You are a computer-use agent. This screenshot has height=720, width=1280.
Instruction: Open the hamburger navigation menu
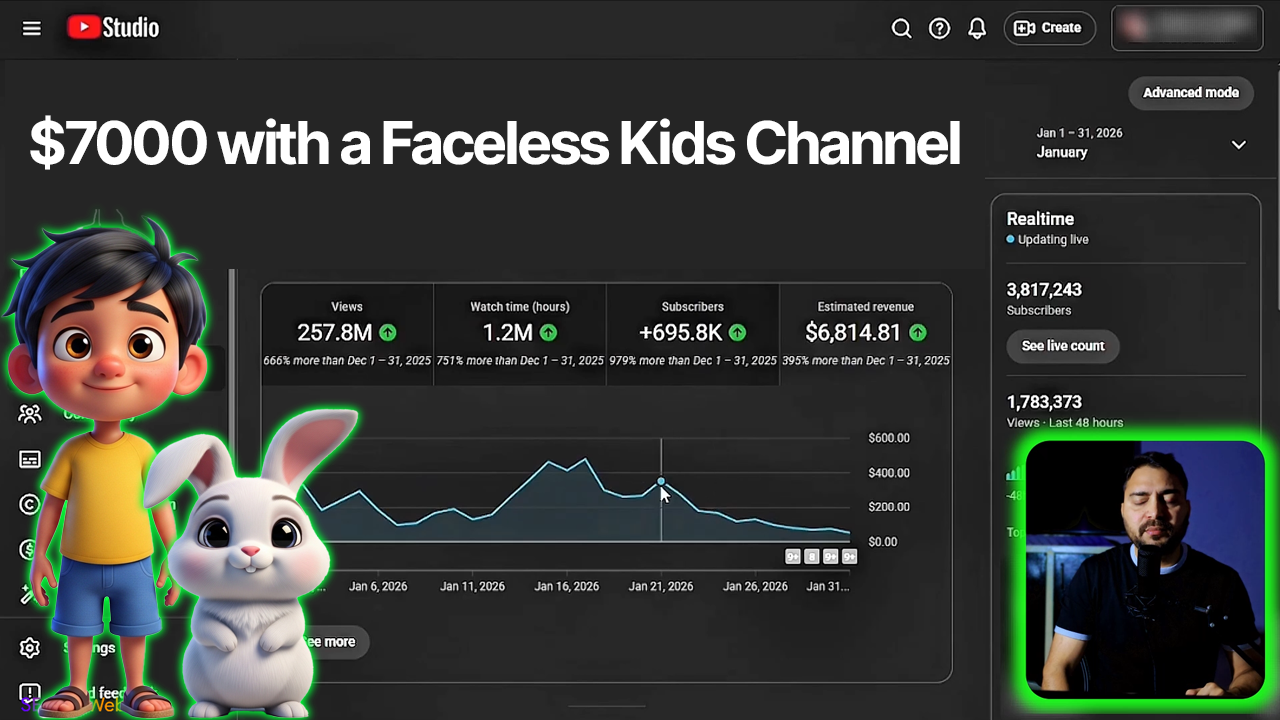point(32,28)
